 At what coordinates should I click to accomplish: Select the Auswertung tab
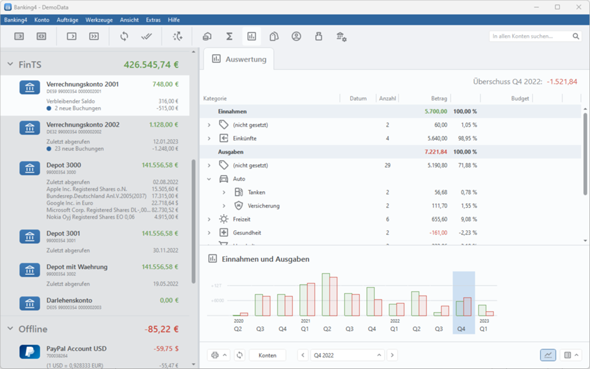tap(239, 59)
